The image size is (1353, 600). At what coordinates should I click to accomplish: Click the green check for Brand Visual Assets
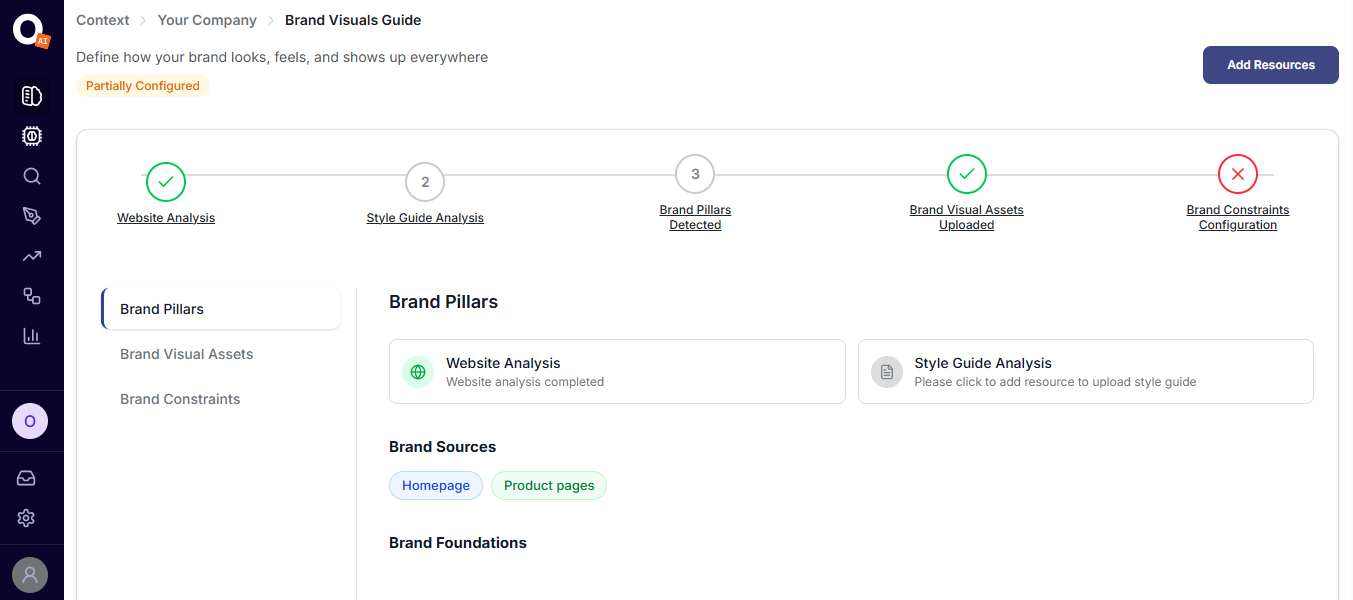(x=967, y=174)
